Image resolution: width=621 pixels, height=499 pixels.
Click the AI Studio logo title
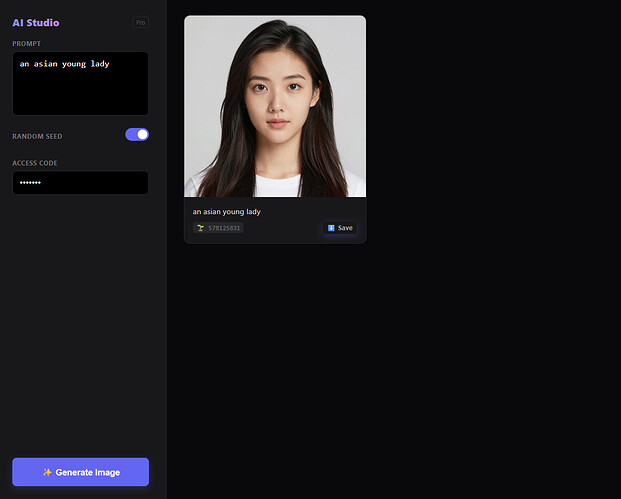pos(36,23)
